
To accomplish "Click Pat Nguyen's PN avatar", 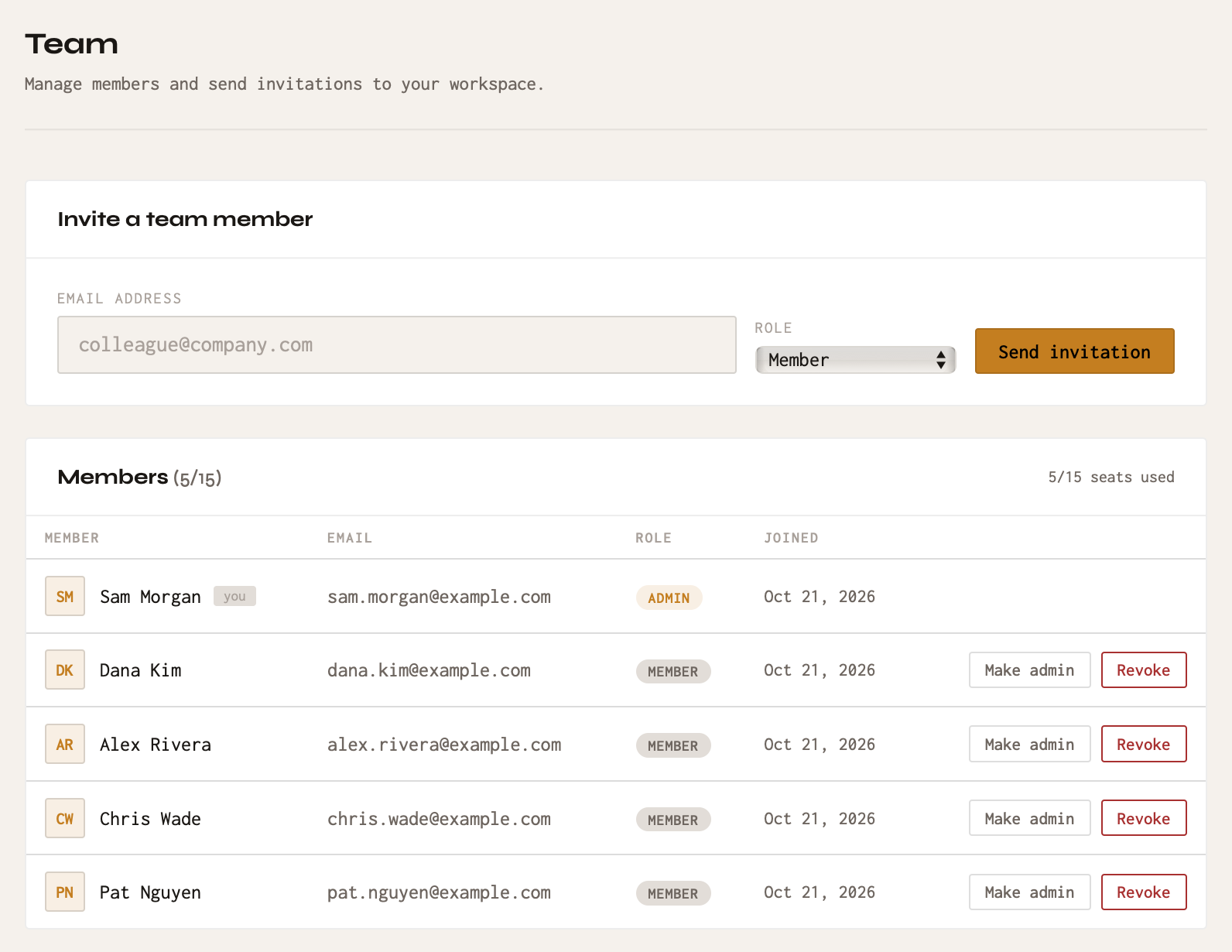I will 65,892.
